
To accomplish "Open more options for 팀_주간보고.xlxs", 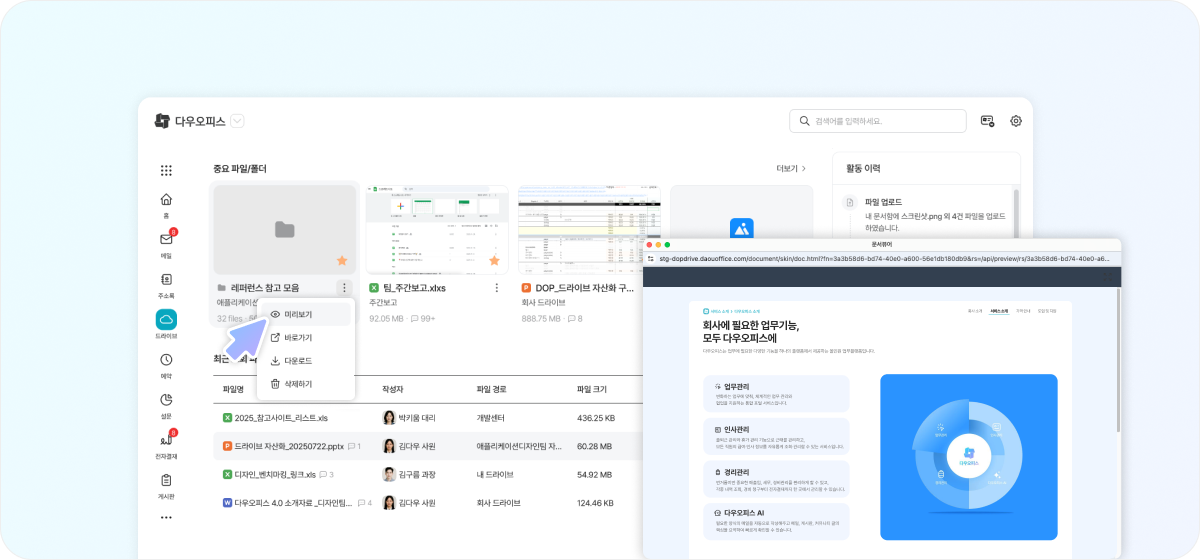I will point(496,288).
